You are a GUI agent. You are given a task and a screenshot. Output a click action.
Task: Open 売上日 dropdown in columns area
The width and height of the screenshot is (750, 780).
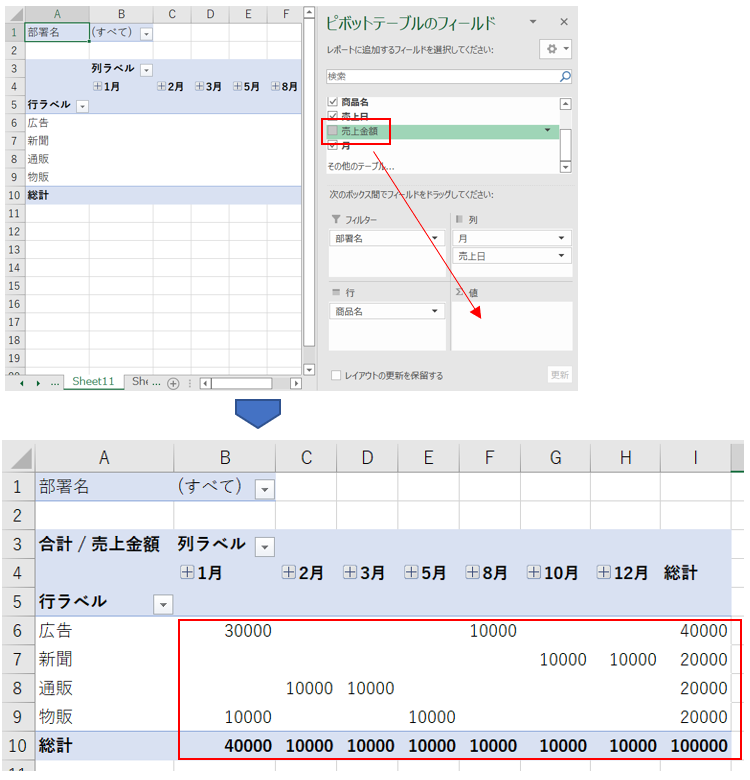coord(563,256)
